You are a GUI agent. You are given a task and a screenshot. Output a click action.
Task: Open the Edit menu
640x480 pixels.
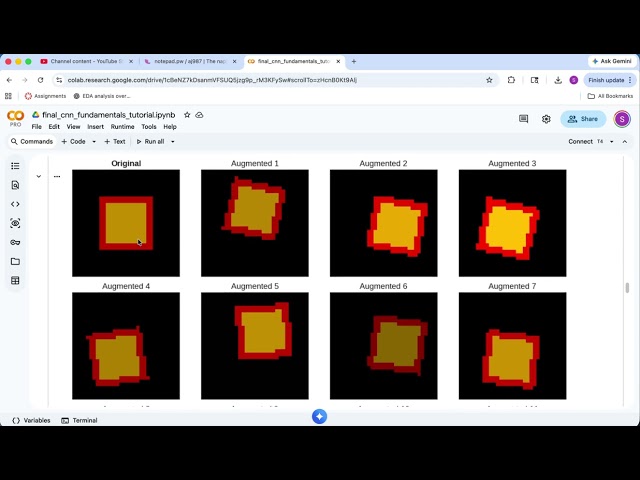tap(54, 127)
